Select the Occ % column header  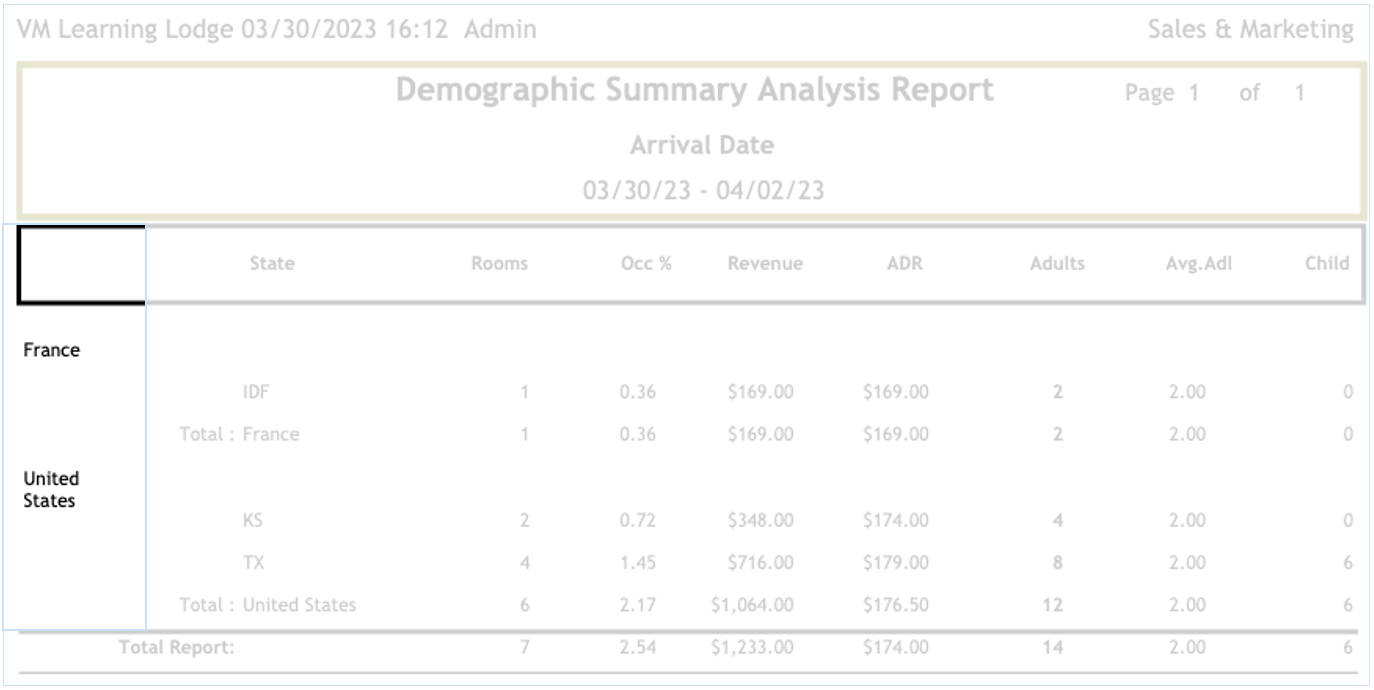pyautogui.click(x=646, y=264)
